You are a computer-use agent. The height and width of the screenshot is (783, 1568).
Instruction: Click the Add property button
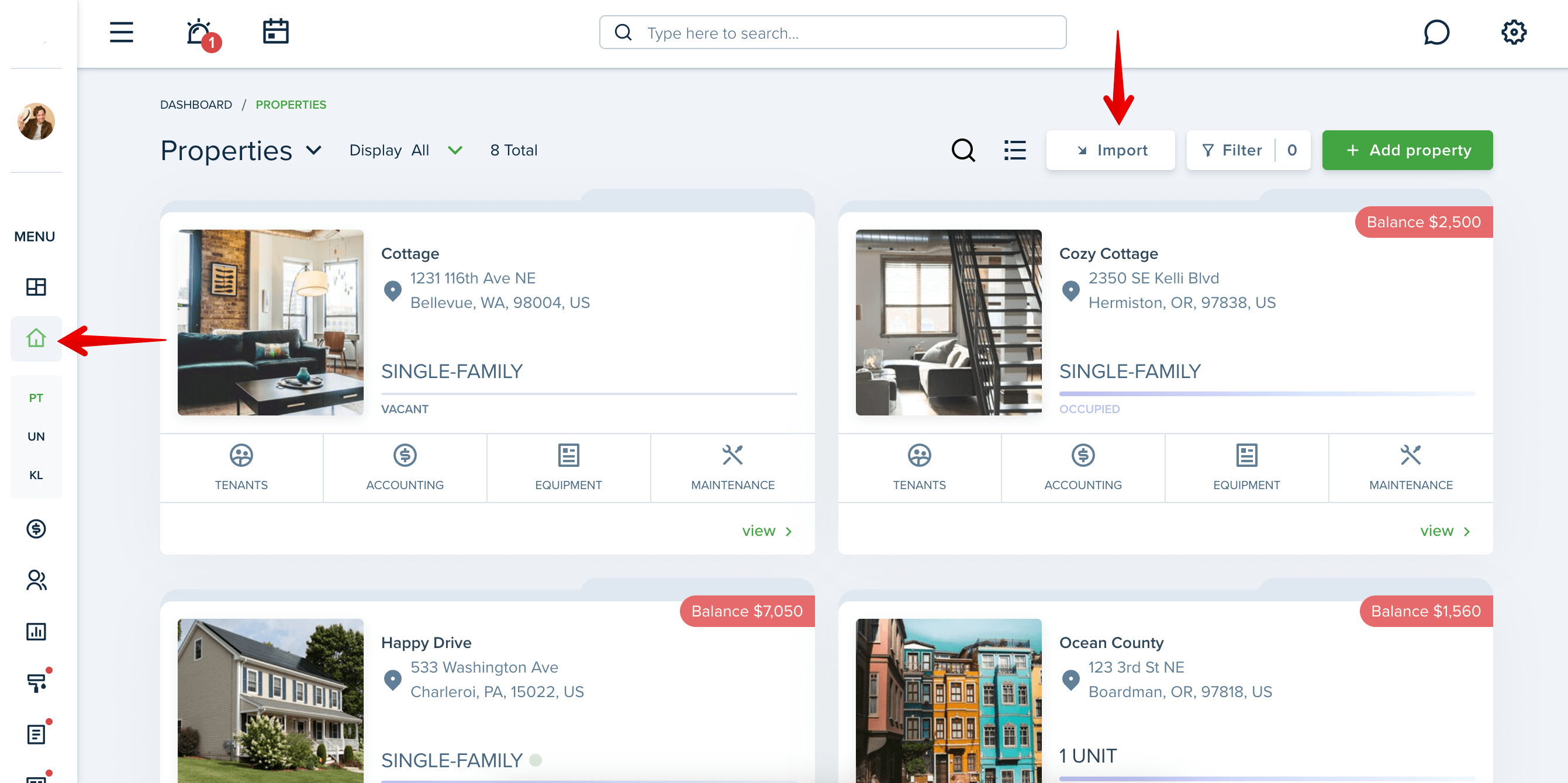point(1407,150)
